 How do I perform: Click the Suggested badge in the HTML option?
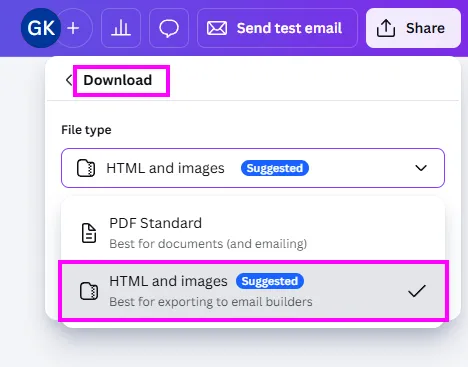[270, 281]
